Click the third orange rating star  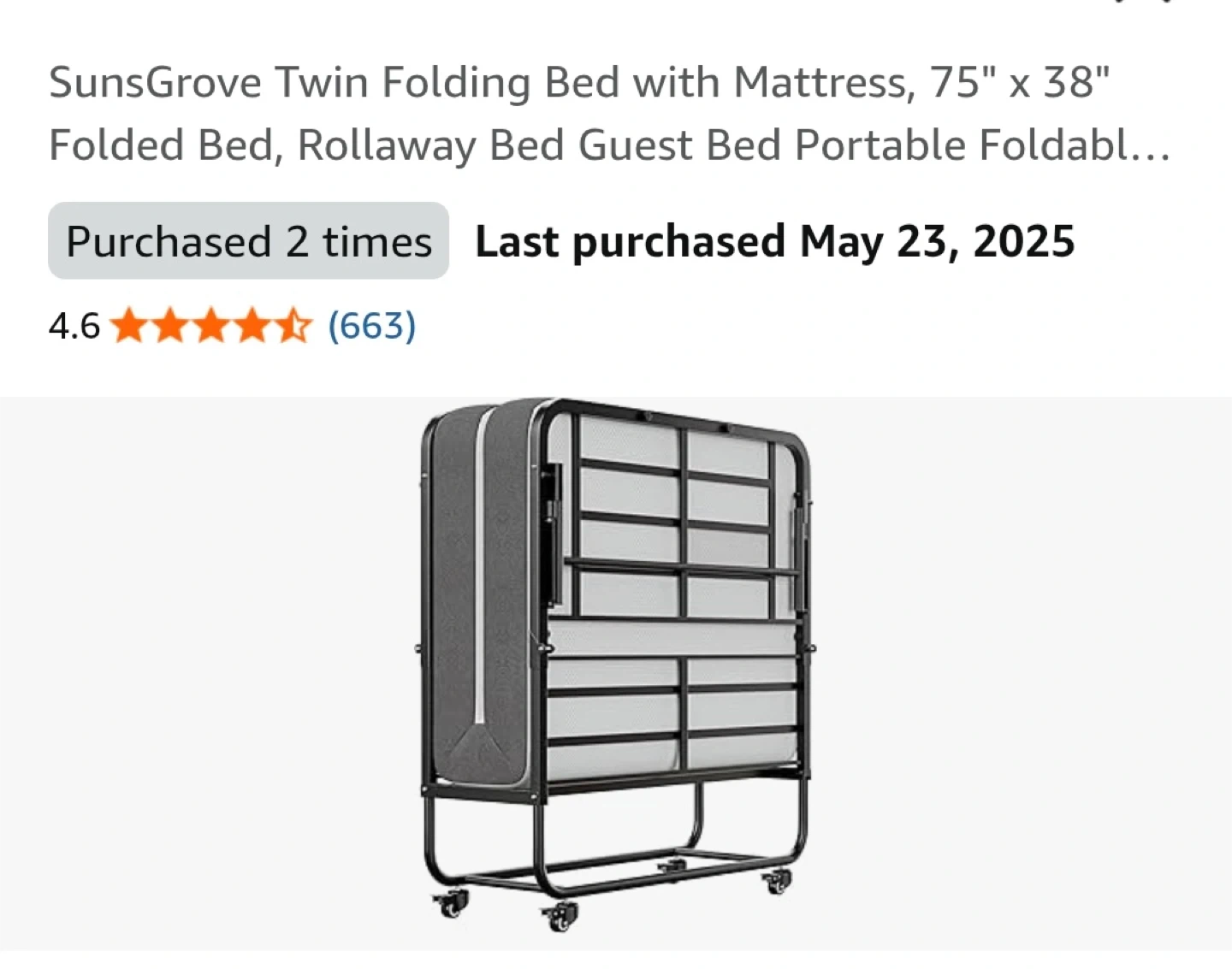click(x=210, y=327)
